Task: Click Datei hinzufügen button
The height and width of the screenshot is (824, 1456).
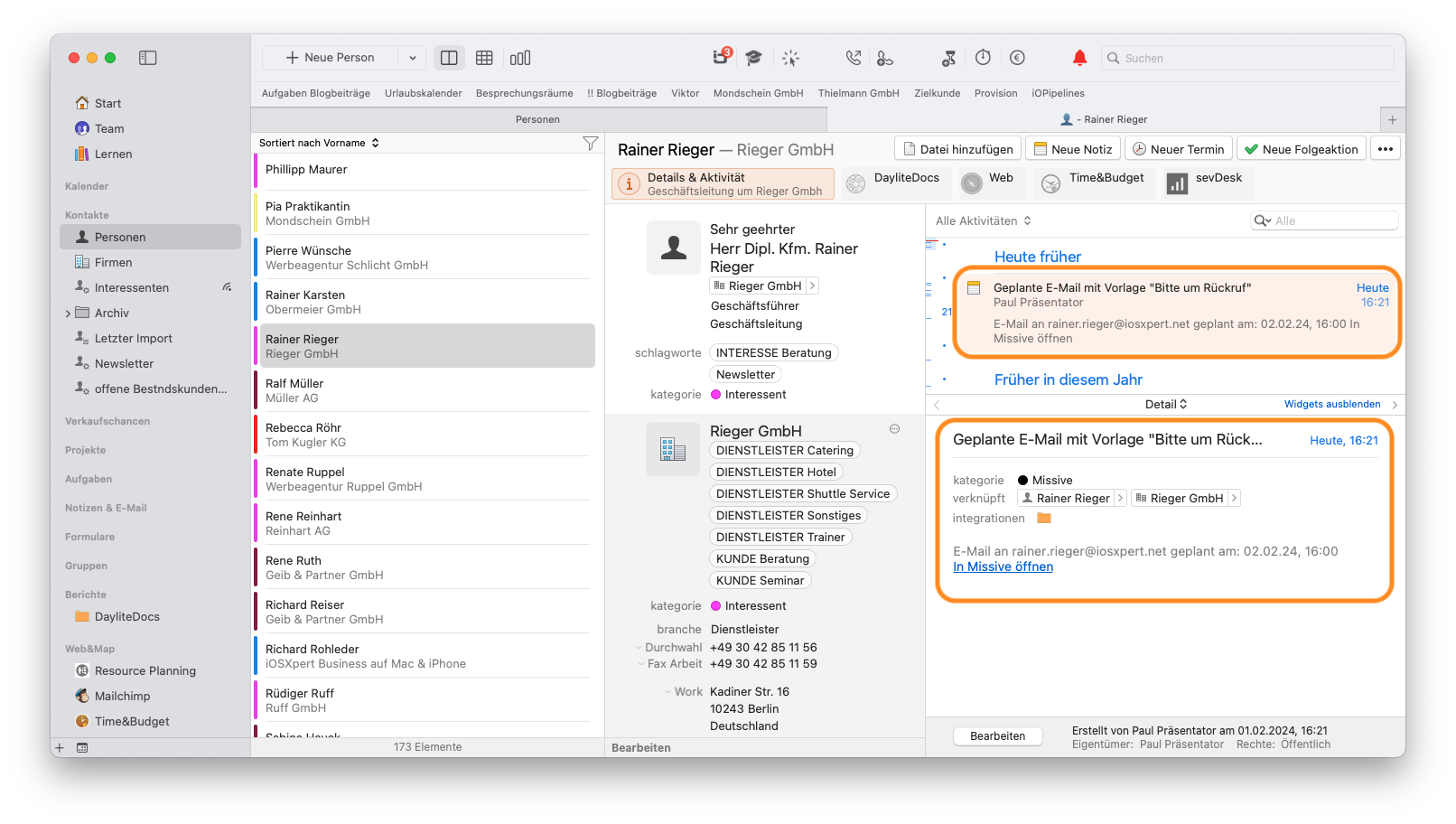Action: coord(958,149)
